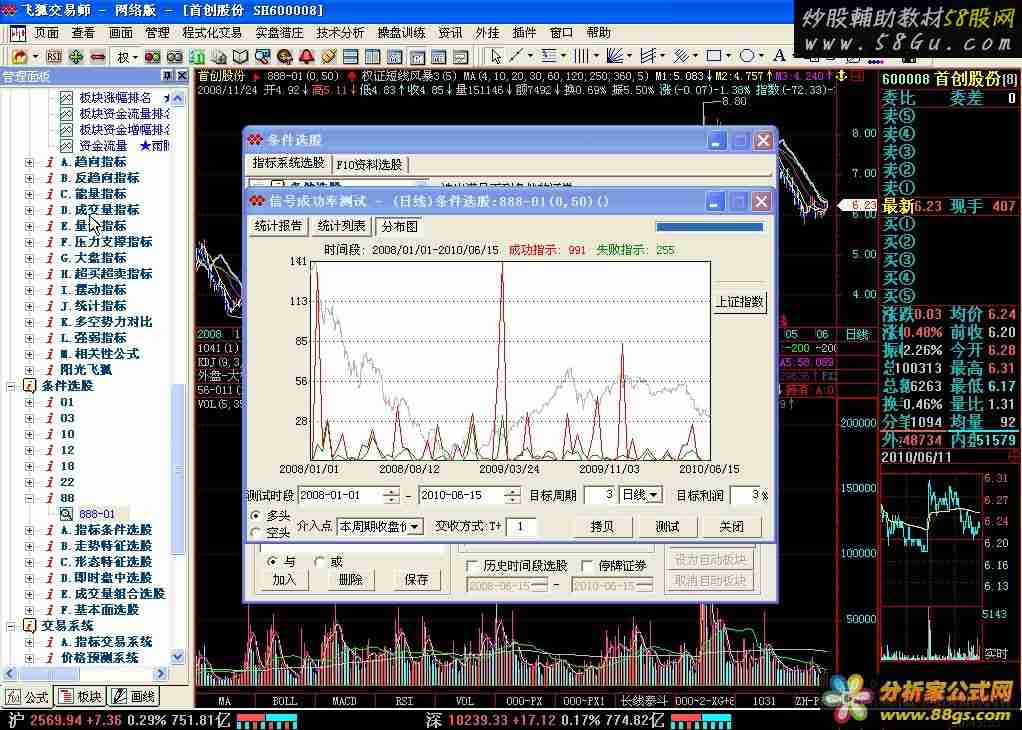1022x730 pixels.
Task: Click the 目标利润 input field
Action: [746, 495]
